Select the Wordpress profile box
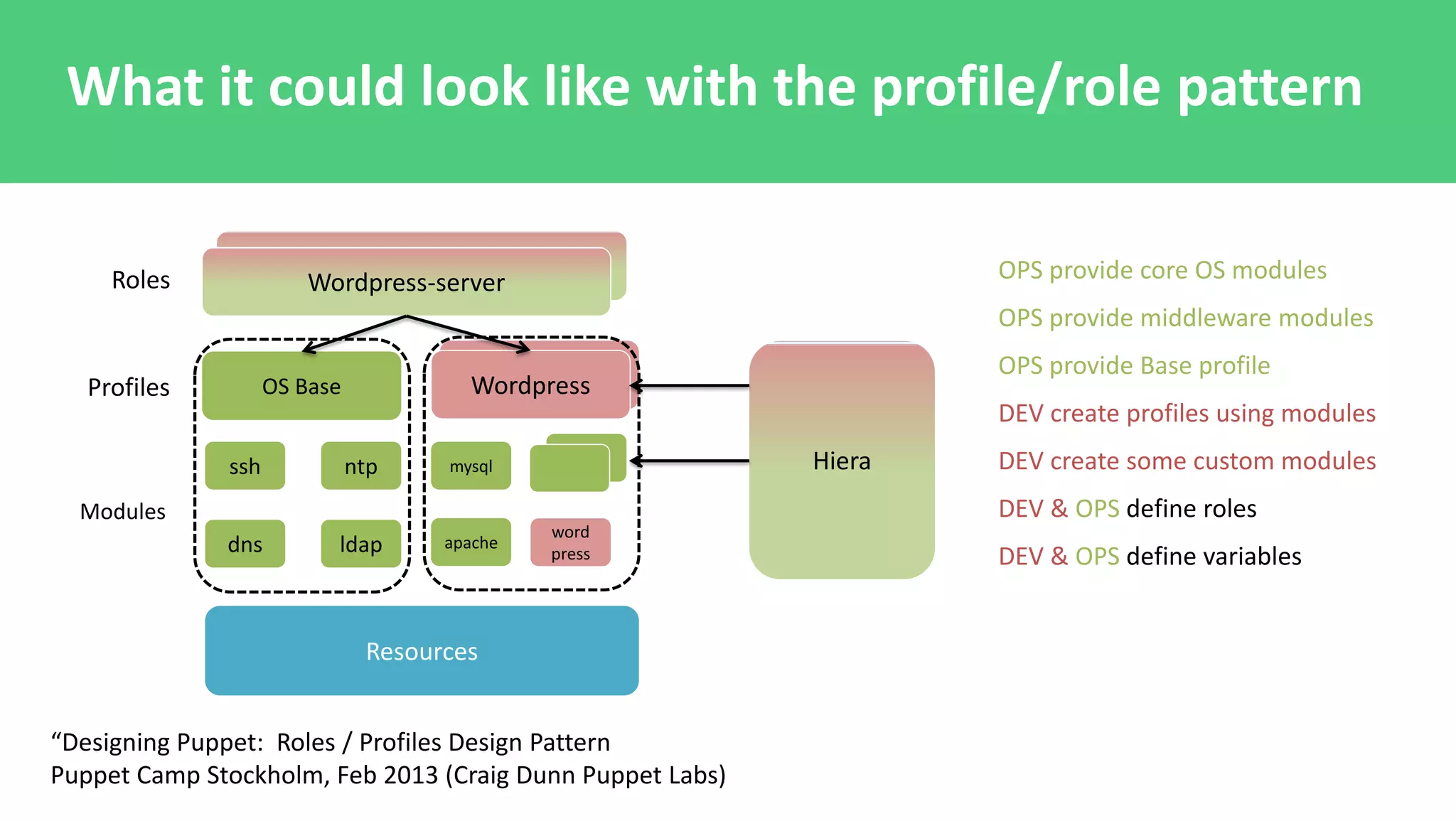Screen dimensions: 1456x821 coord(530,385)
